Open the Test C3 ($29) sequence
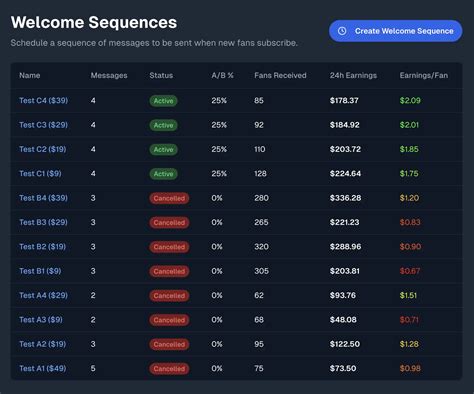The width and height of the screenshot is (474, 394). 43,125
